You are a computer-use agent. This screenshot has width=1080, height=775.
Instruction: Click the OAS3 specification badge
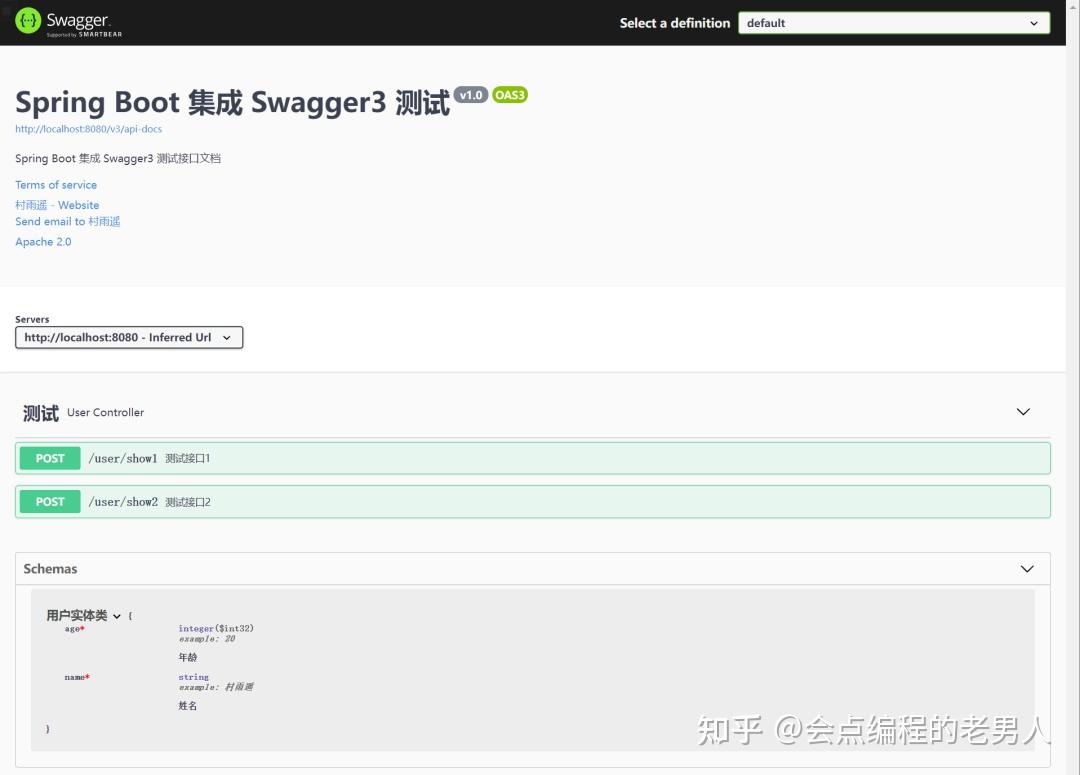[510, 95]
